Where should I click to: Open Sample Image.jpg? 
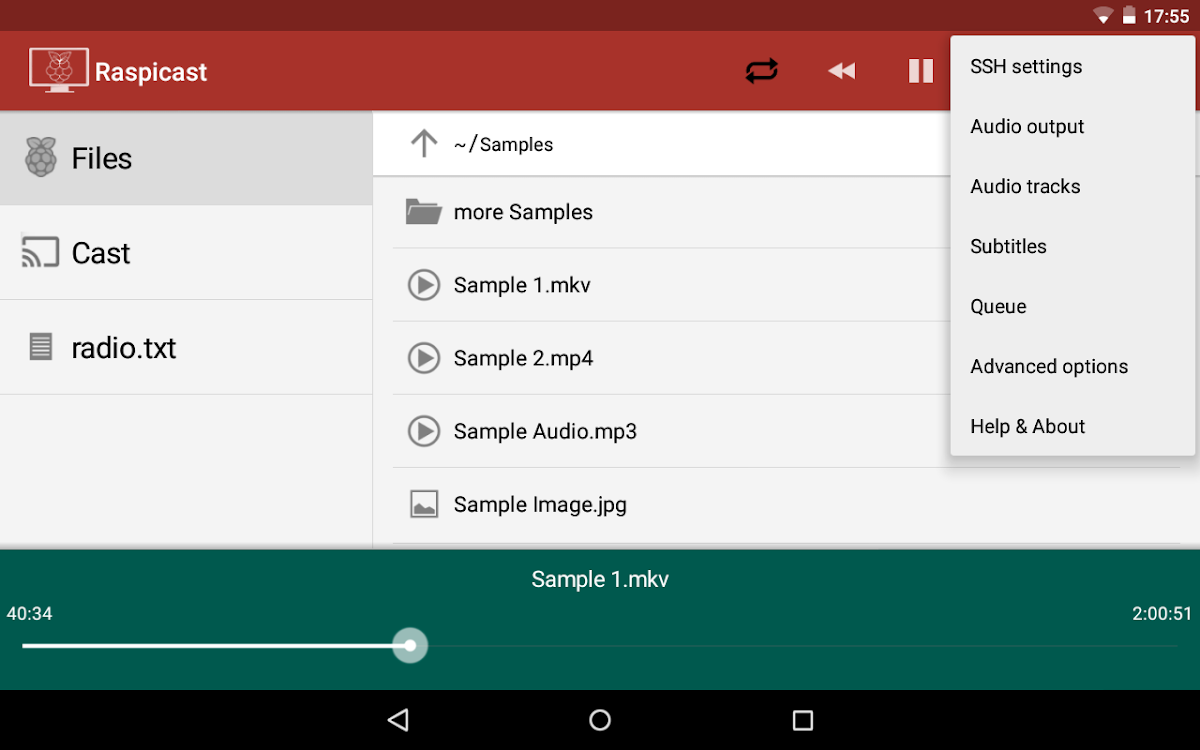pyautogui.click(x=540, y=504)
